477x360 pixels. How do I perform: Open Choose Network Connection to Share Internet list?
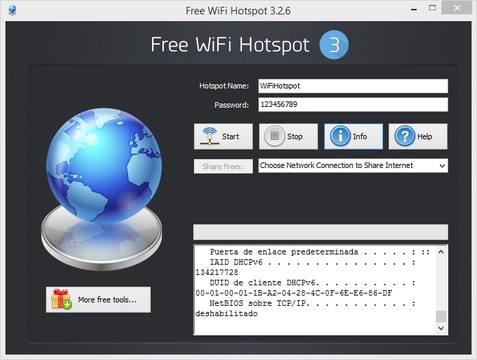coord(353,166)
